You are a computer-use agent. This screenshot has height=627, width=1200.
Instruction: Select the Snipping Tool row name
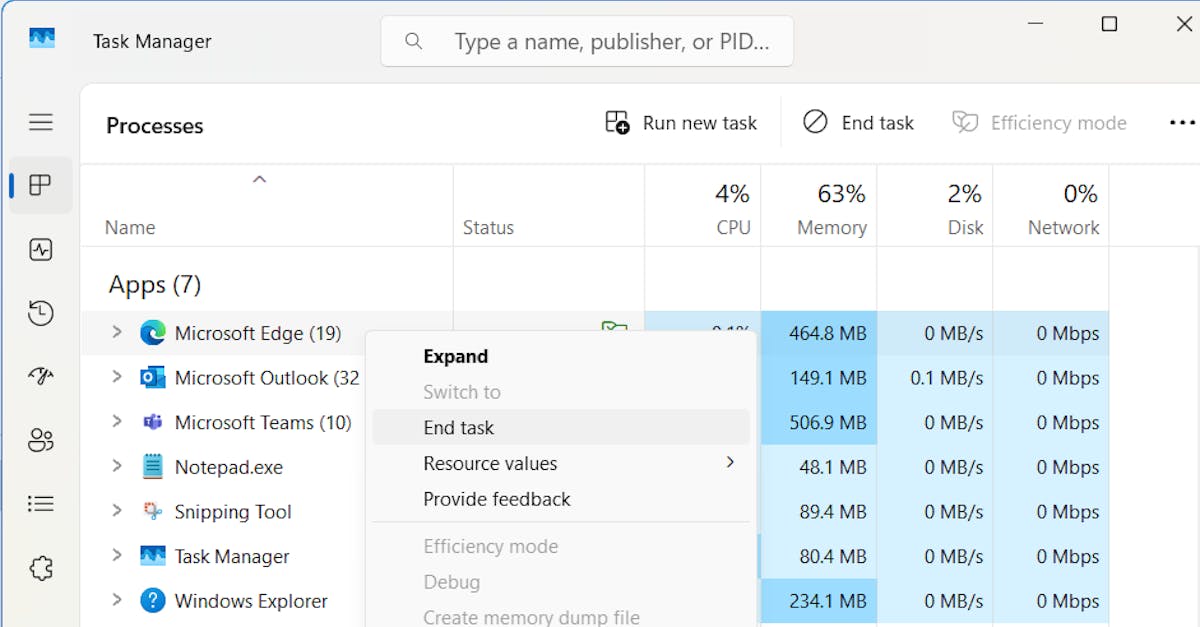233,512
